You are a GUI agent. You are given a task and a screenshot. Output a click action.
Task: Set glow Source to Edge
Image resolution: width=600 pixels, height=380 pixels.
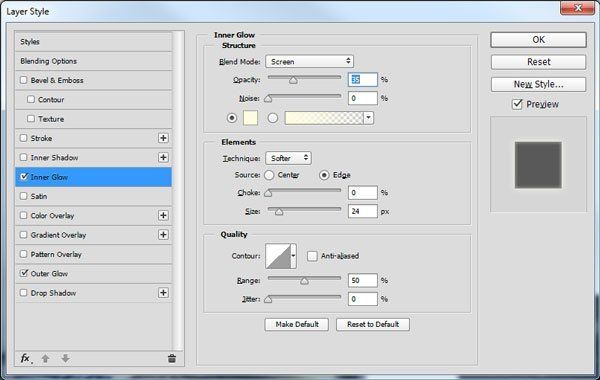click(x=324, y=175)
